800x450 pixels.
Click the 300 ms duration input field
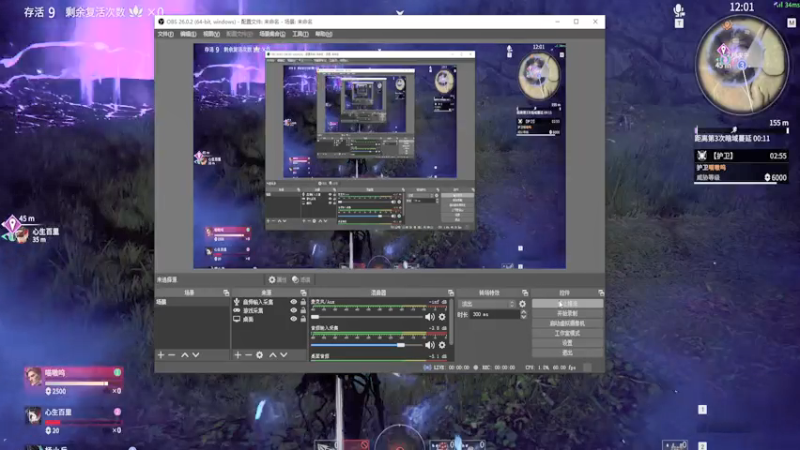pos(494,315)
